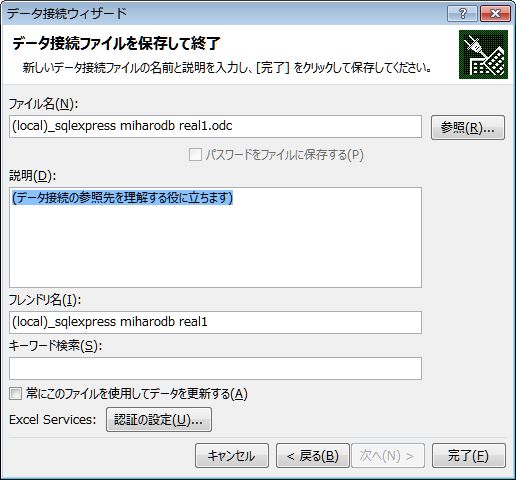Click the data connection plug icon
Image resolution: width=516 pixels, height=480 pixels.
point(483,54)
